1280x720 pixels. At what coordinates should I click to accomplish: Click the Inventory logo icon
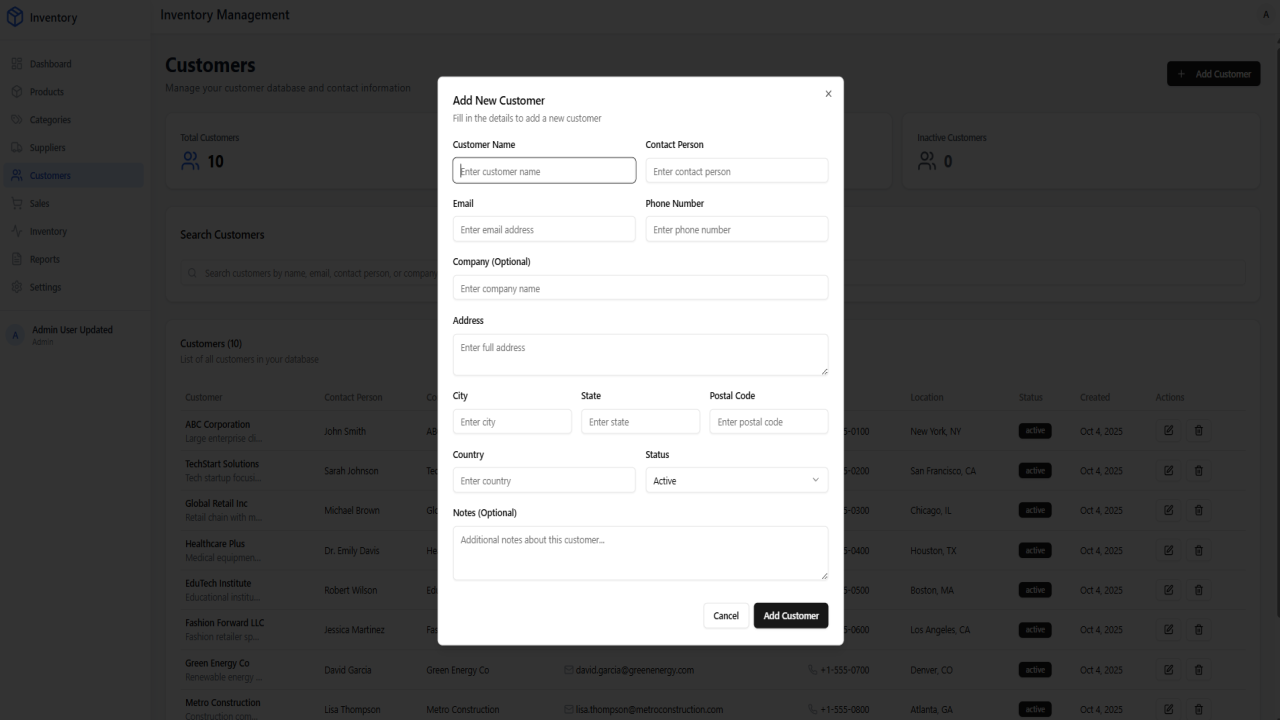[15, 17]
